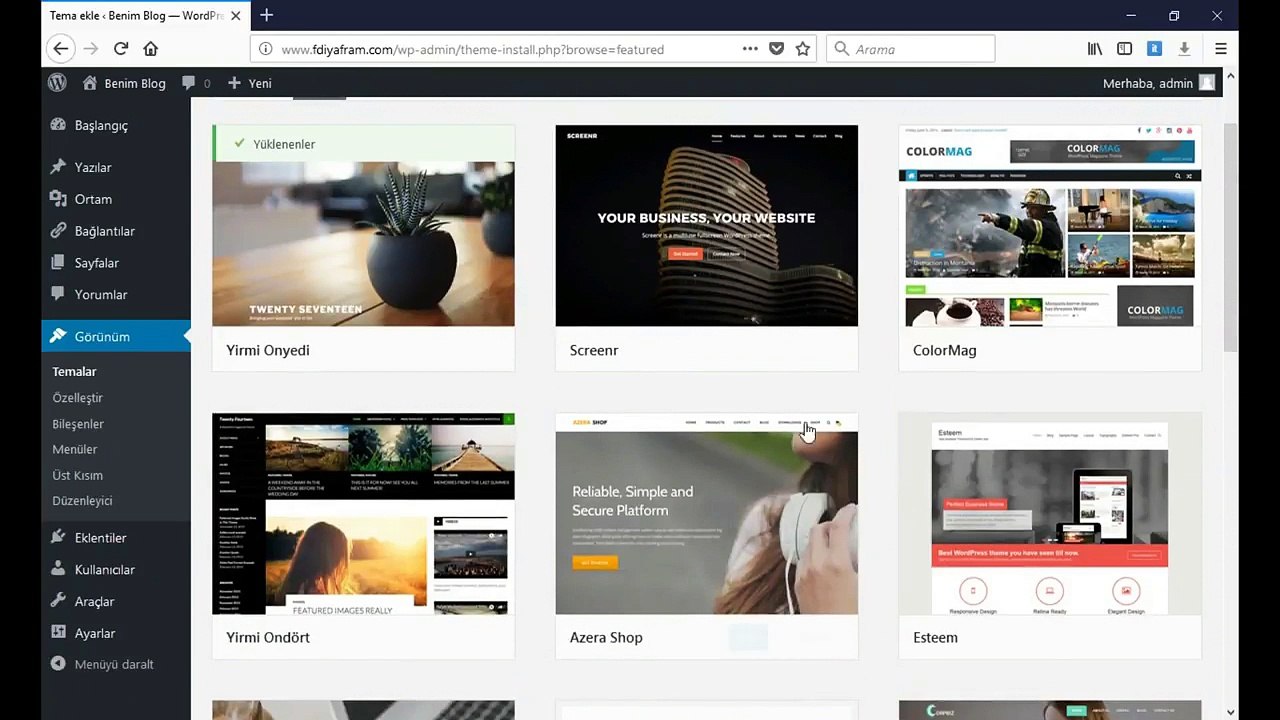Open Özelleştir customizer link
Image resolution: width=1280 pixels, height=720 pixels.
pos(77,397)
